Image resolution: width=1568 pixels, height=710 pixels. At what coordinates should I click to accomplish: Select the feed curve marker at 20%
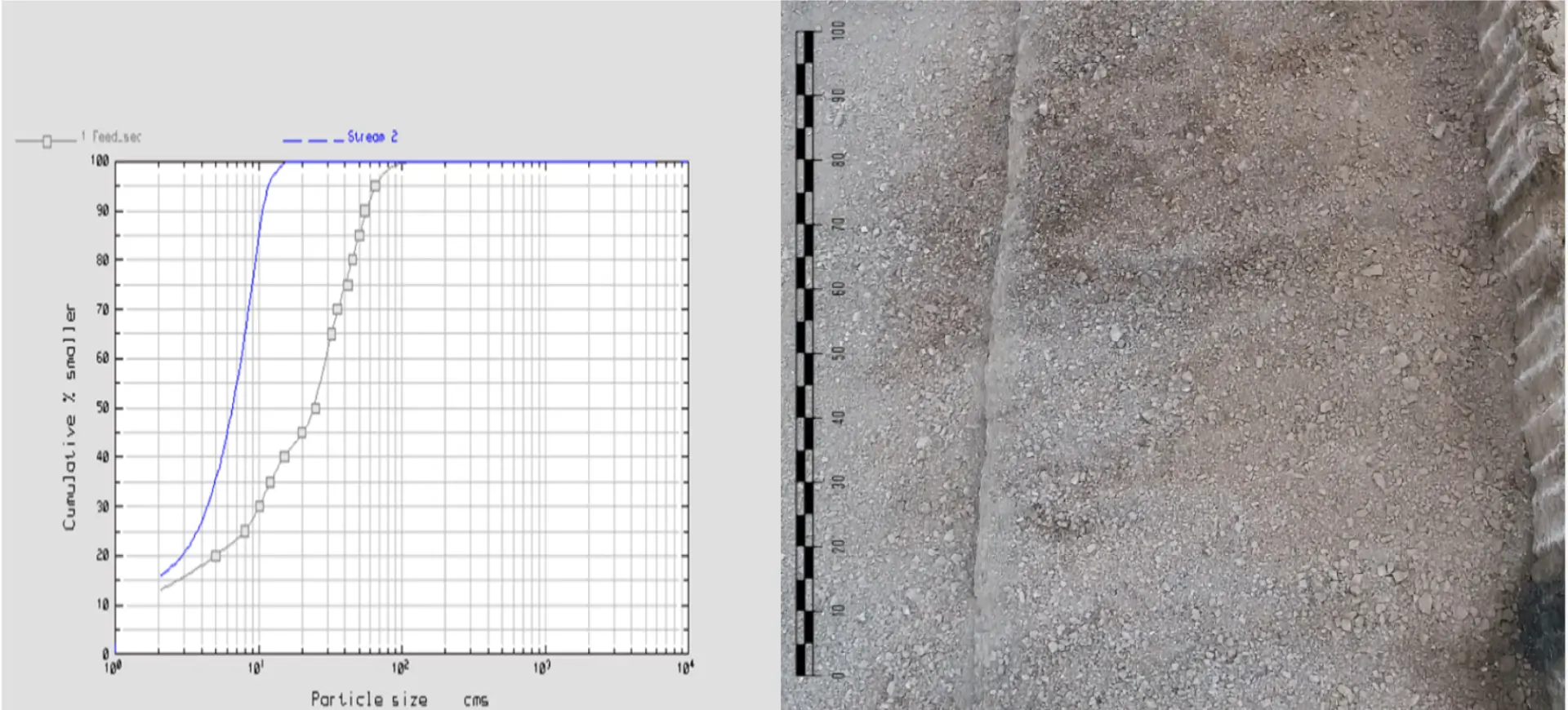(x=216, y=556)
